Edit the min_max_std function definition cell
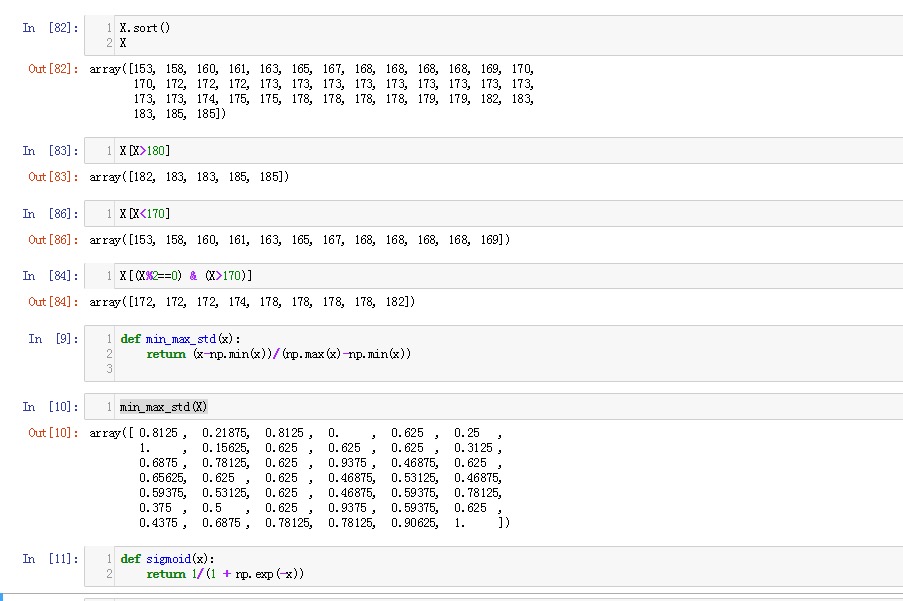The height and width of the screenshot is (601, 903). 500,353
